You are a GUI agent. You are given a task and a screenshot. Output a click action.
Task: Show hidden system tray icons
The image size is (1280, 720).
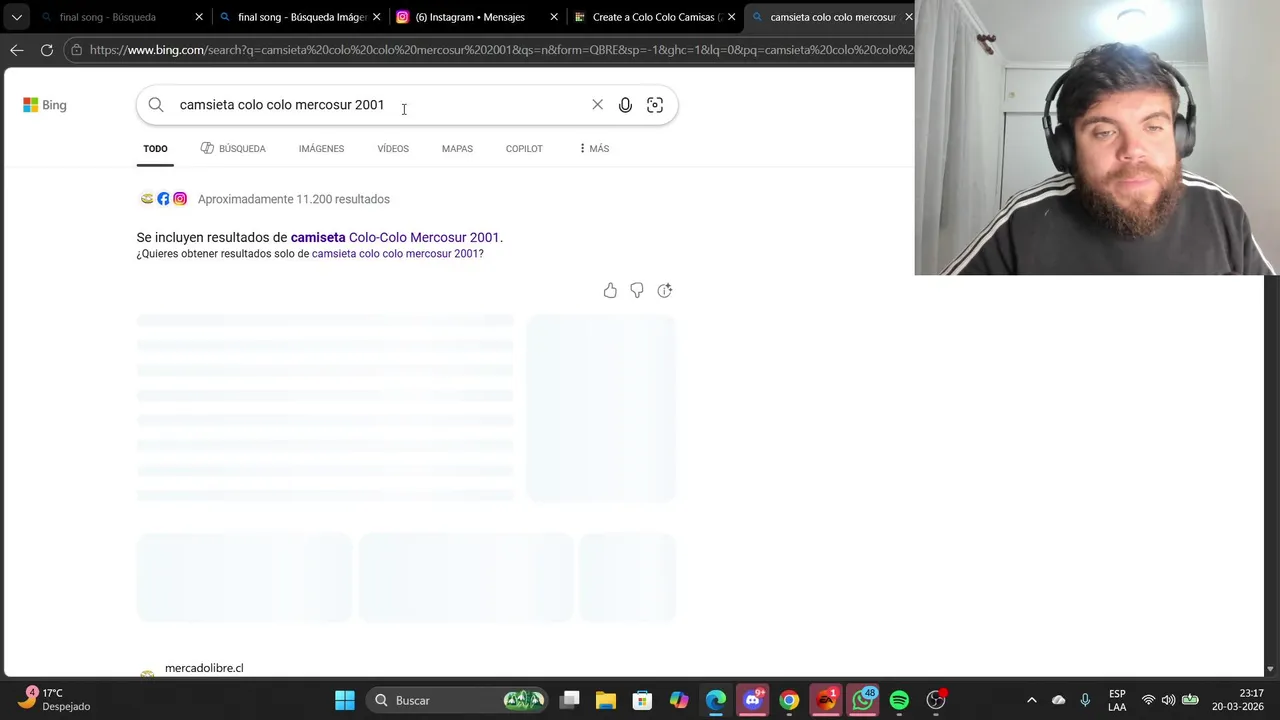point(1032,700)
